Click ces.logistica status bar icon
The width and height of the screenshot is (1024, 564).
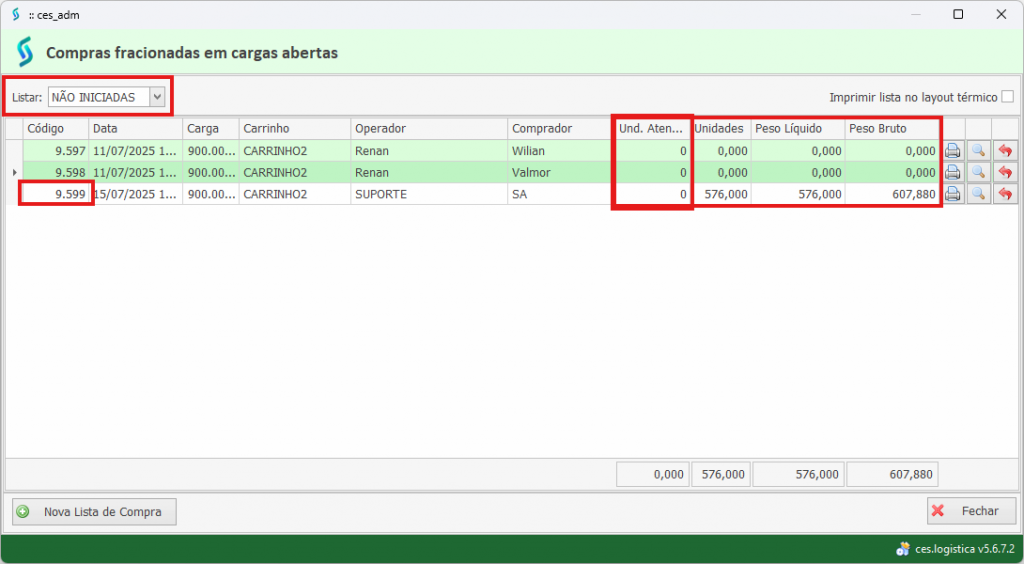[903, 549]
